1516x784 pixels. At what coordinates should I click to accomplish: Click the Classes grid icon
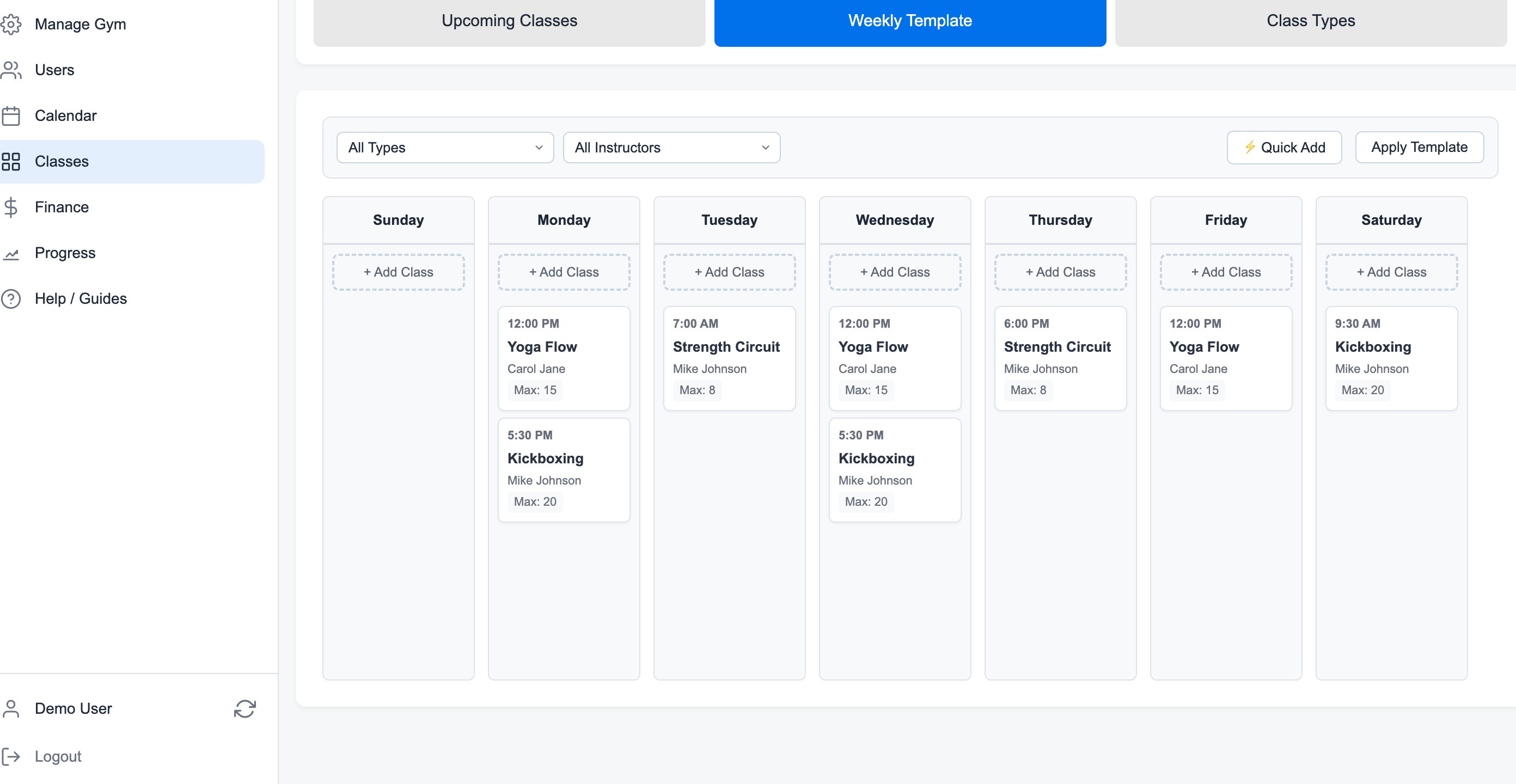point(10,161)
